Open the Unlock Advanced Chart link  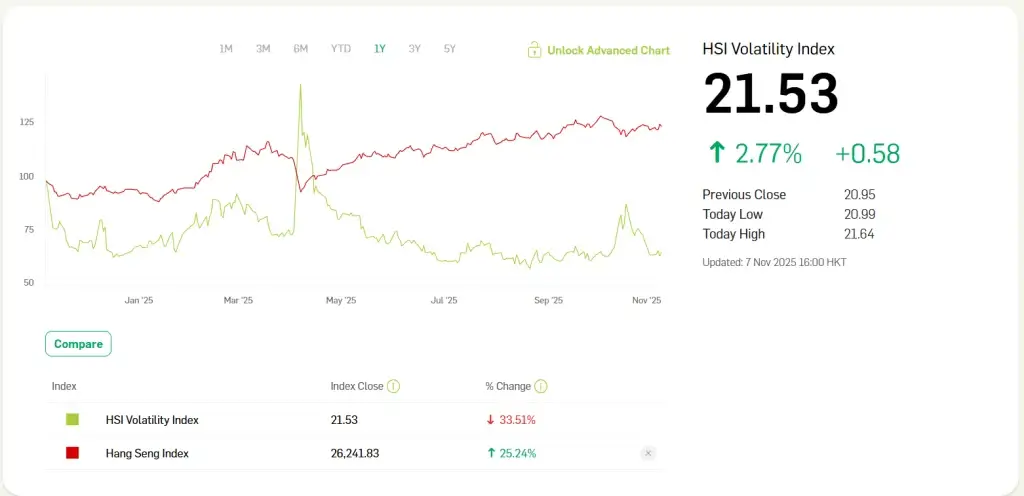click(x=608, y=50)
